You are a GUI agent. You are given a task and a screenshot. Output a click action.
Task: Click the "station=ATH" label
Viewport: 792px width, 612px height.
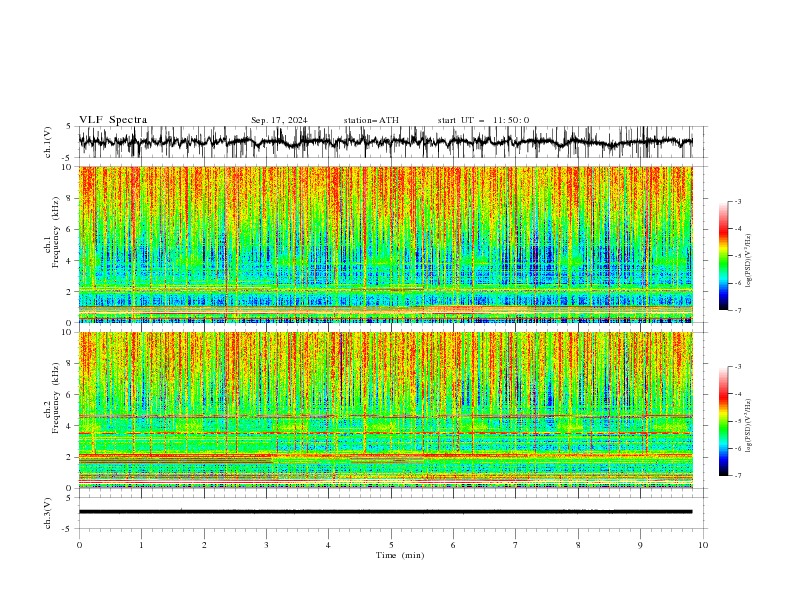click(371, 120)
